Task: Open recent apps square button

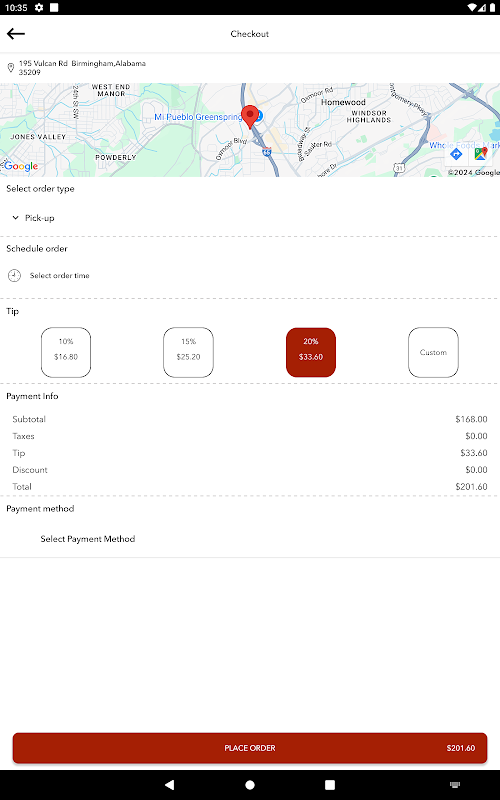Action: tap(330, 785)
